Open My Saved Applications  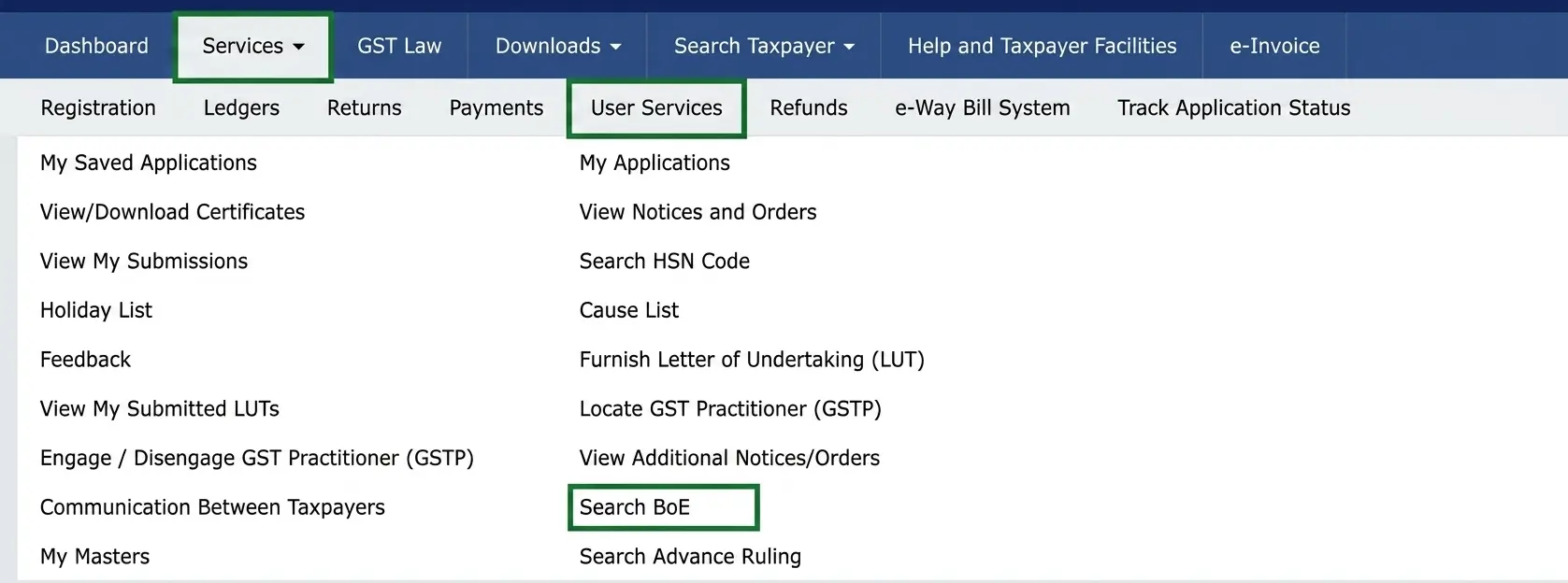[148, 163]
